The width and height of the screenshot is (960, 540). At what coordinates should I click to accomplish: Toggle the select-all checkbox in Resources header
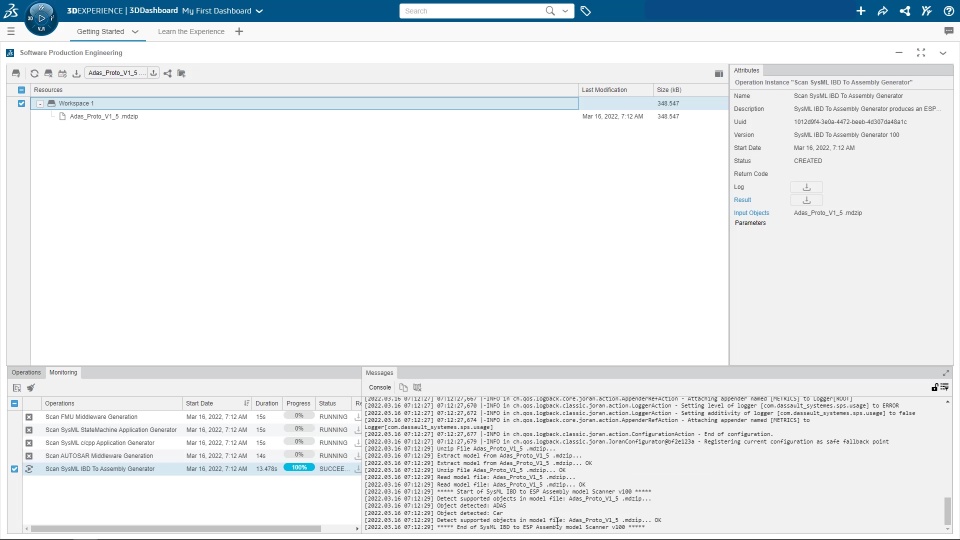(21, 90)
